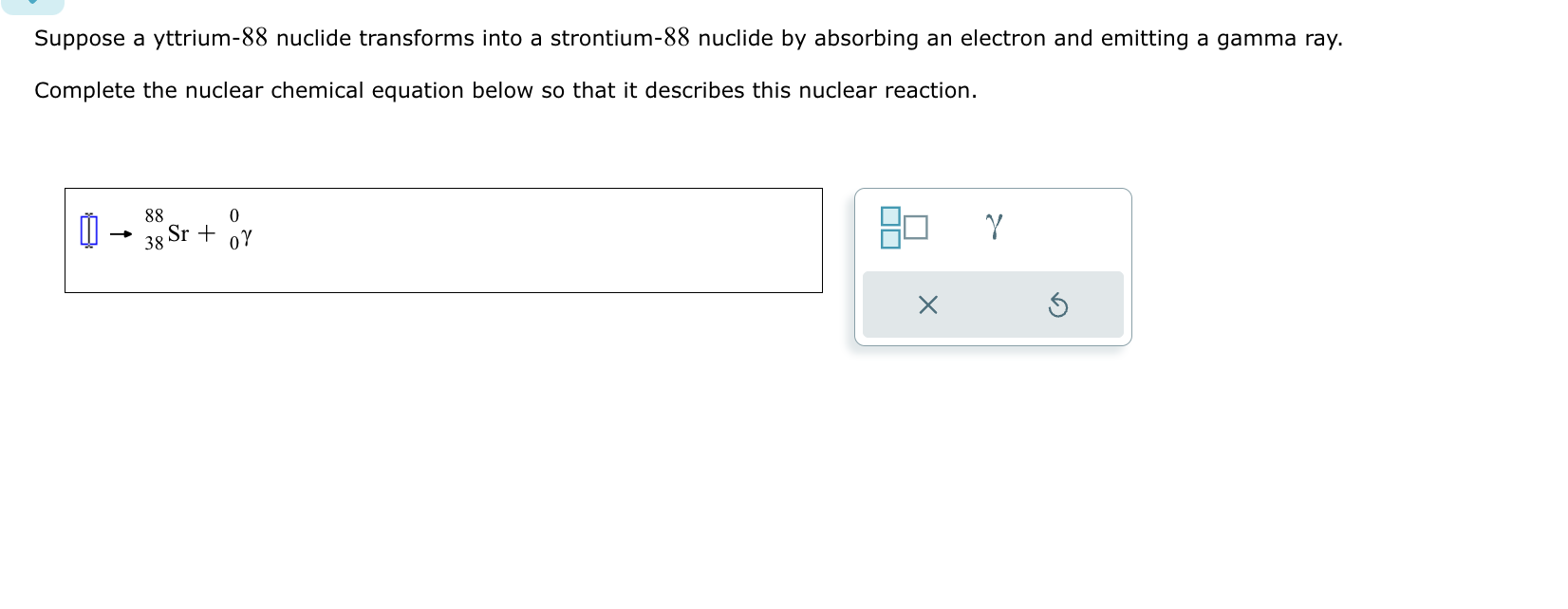
Task: Select the nuclide symbol template icon
Action: pos(902,225)
